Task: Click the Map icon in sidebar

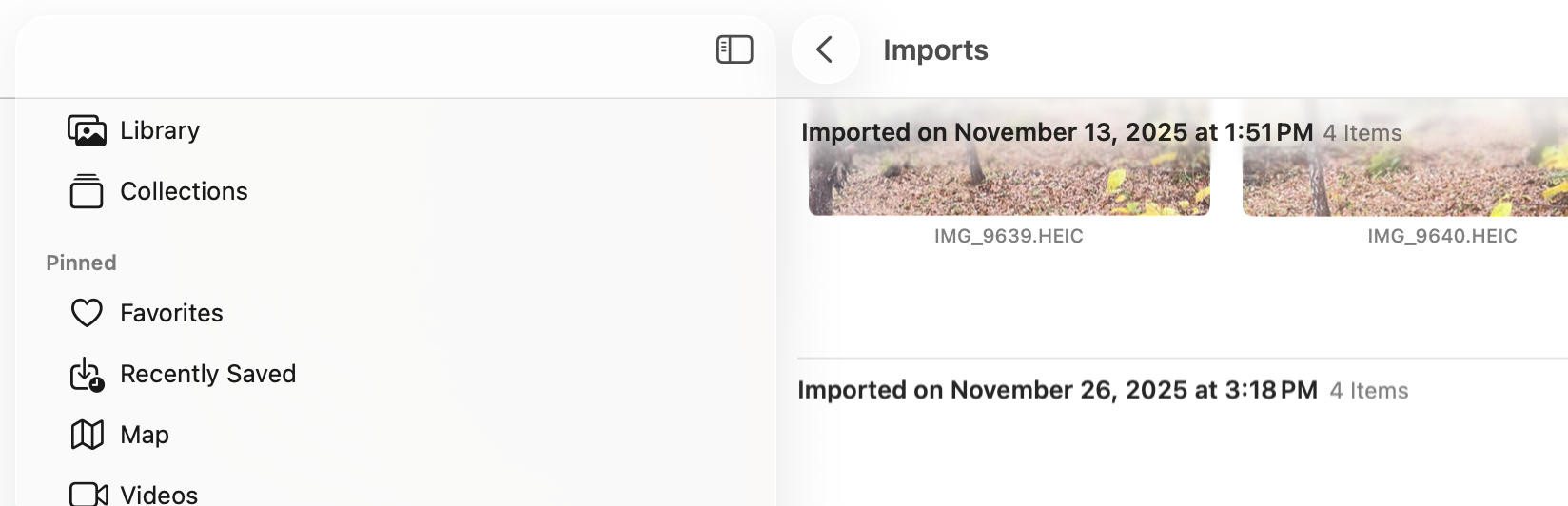Action: pos(87,435)
